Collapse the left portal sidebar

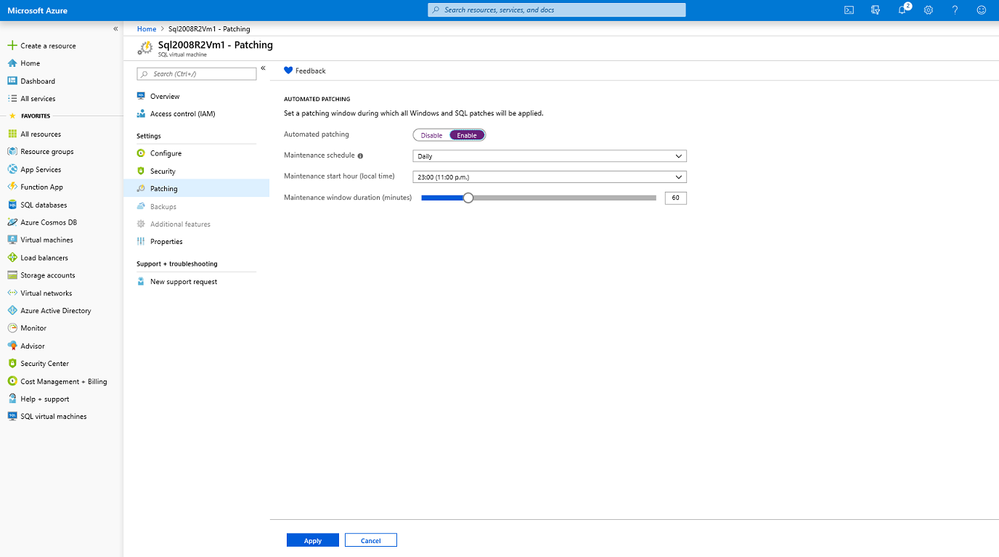click(x=115, y=29)
